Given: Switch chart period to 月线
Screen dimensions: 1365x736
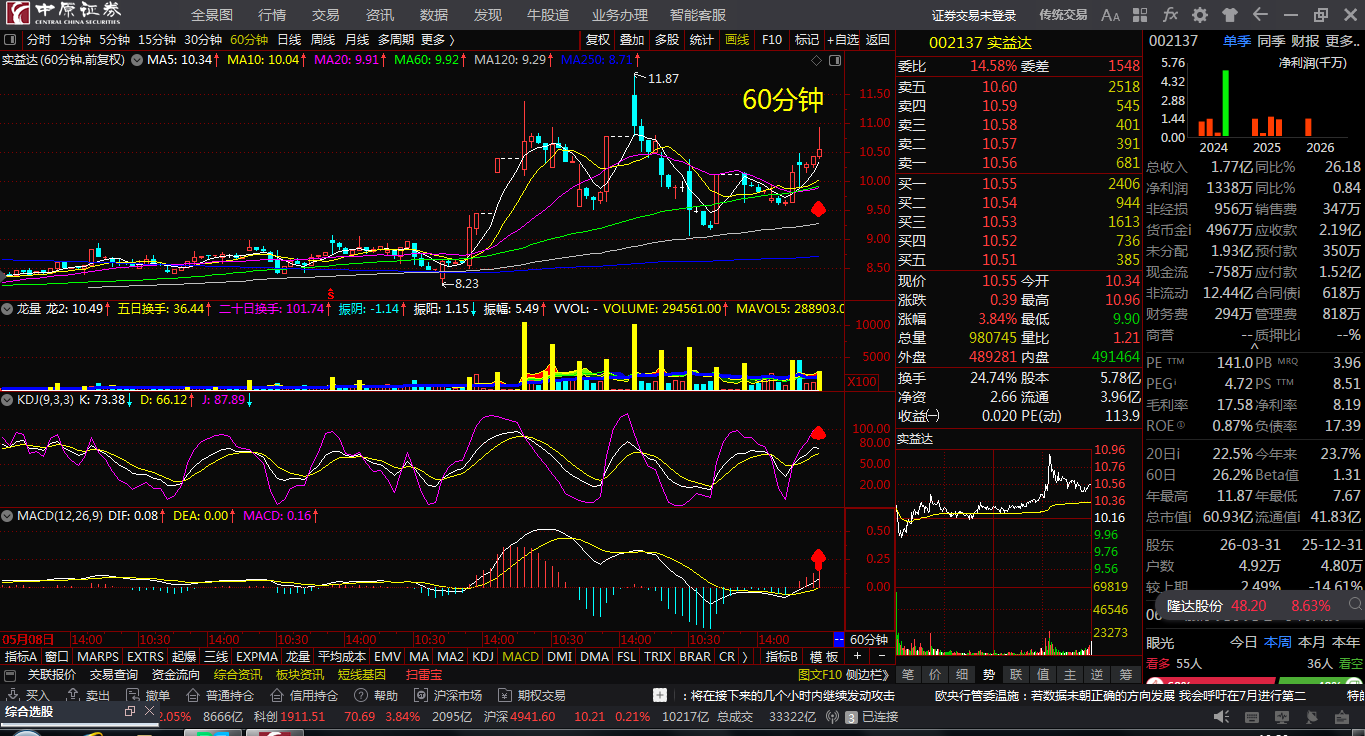Looking at the screenshot, I should (357, 40).
